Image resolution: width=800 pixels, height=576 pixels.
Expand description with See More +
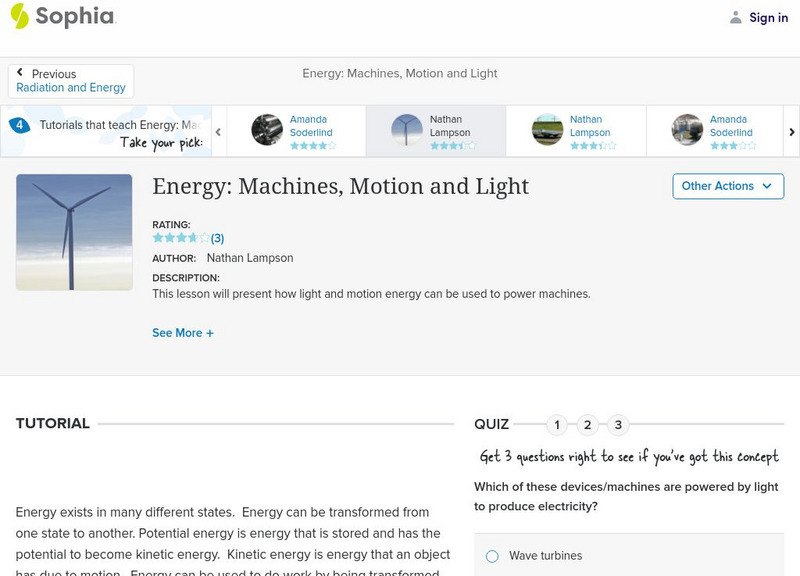point(183,333)
